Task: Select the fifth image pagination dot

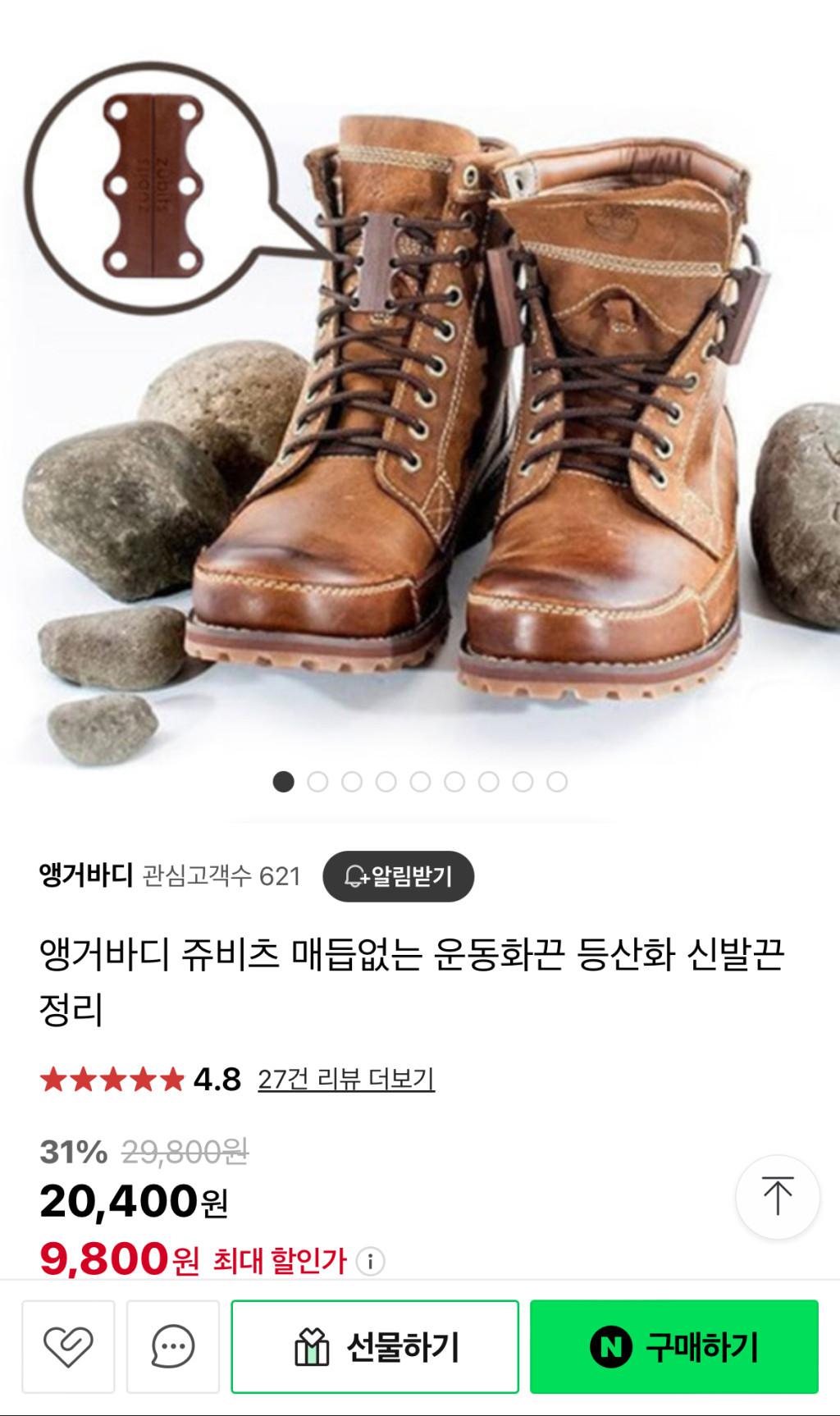Action: pos(420,782)
